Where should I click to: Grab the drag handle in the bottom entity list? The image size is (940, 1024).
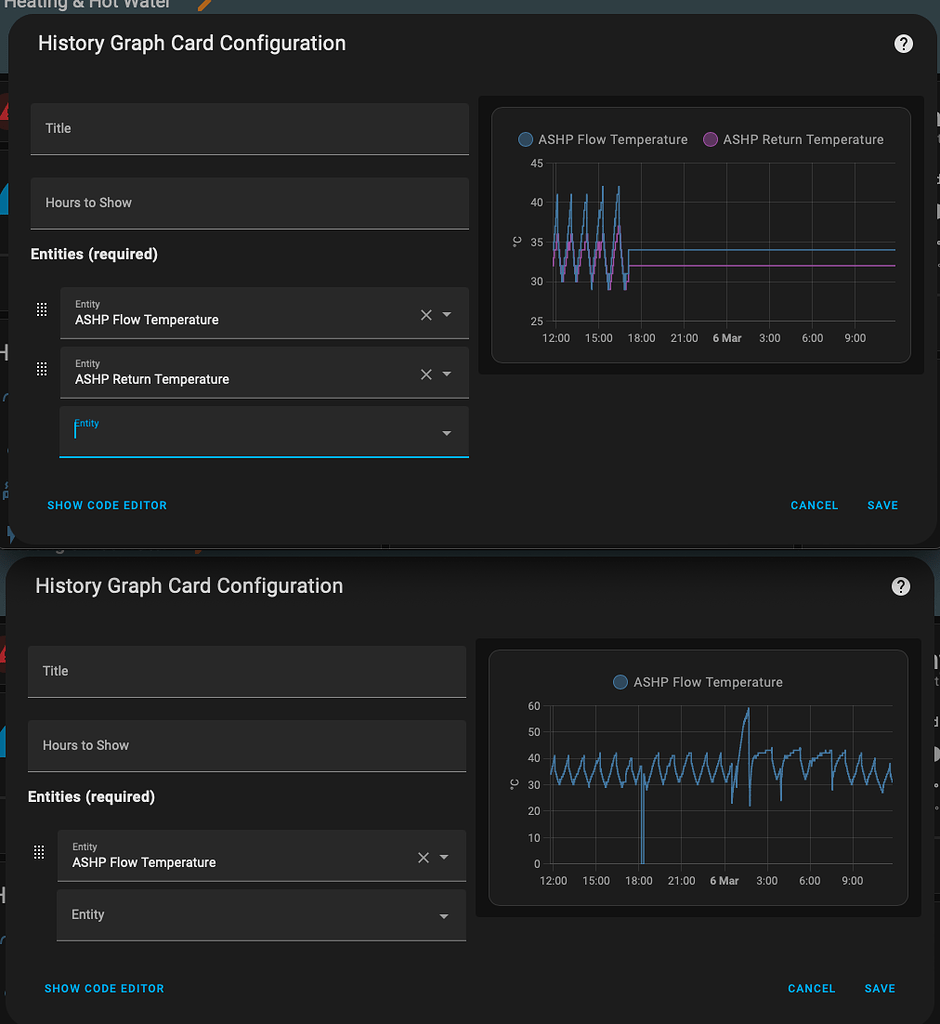39,852
